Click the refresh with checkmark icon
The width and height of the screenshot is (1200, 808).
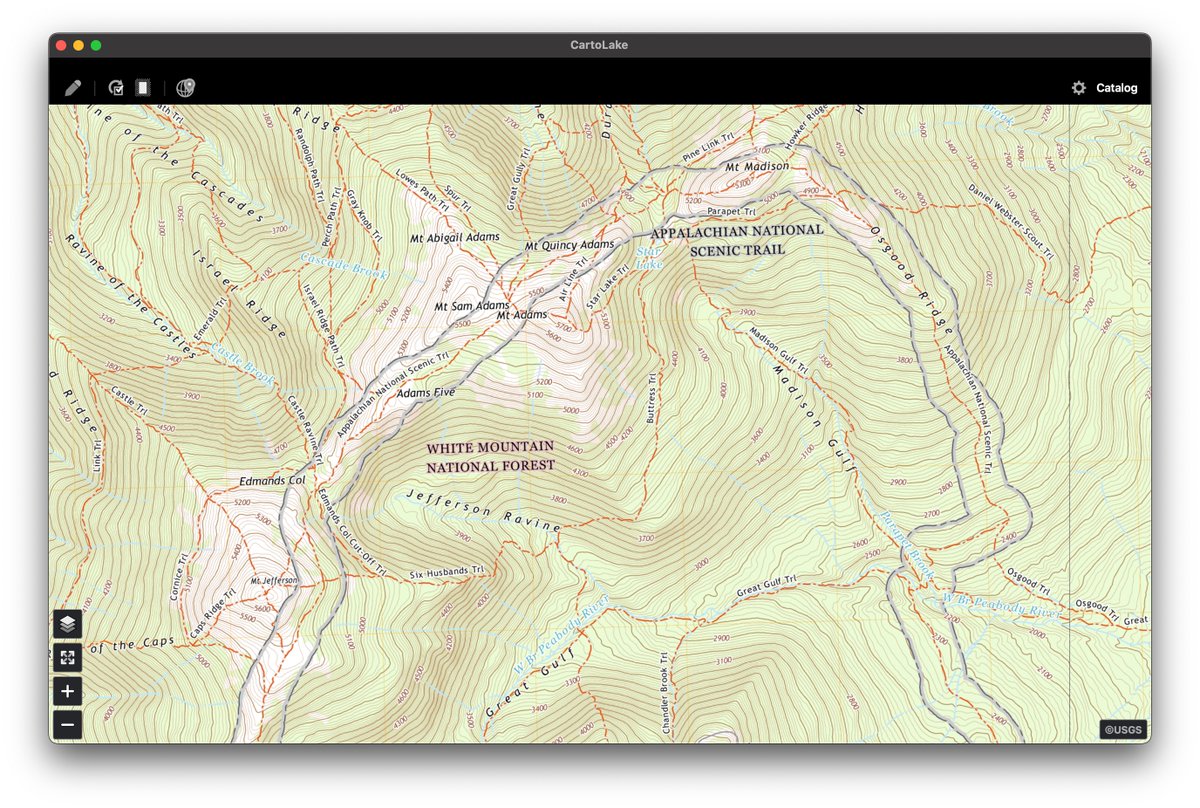tap(116, 88)
